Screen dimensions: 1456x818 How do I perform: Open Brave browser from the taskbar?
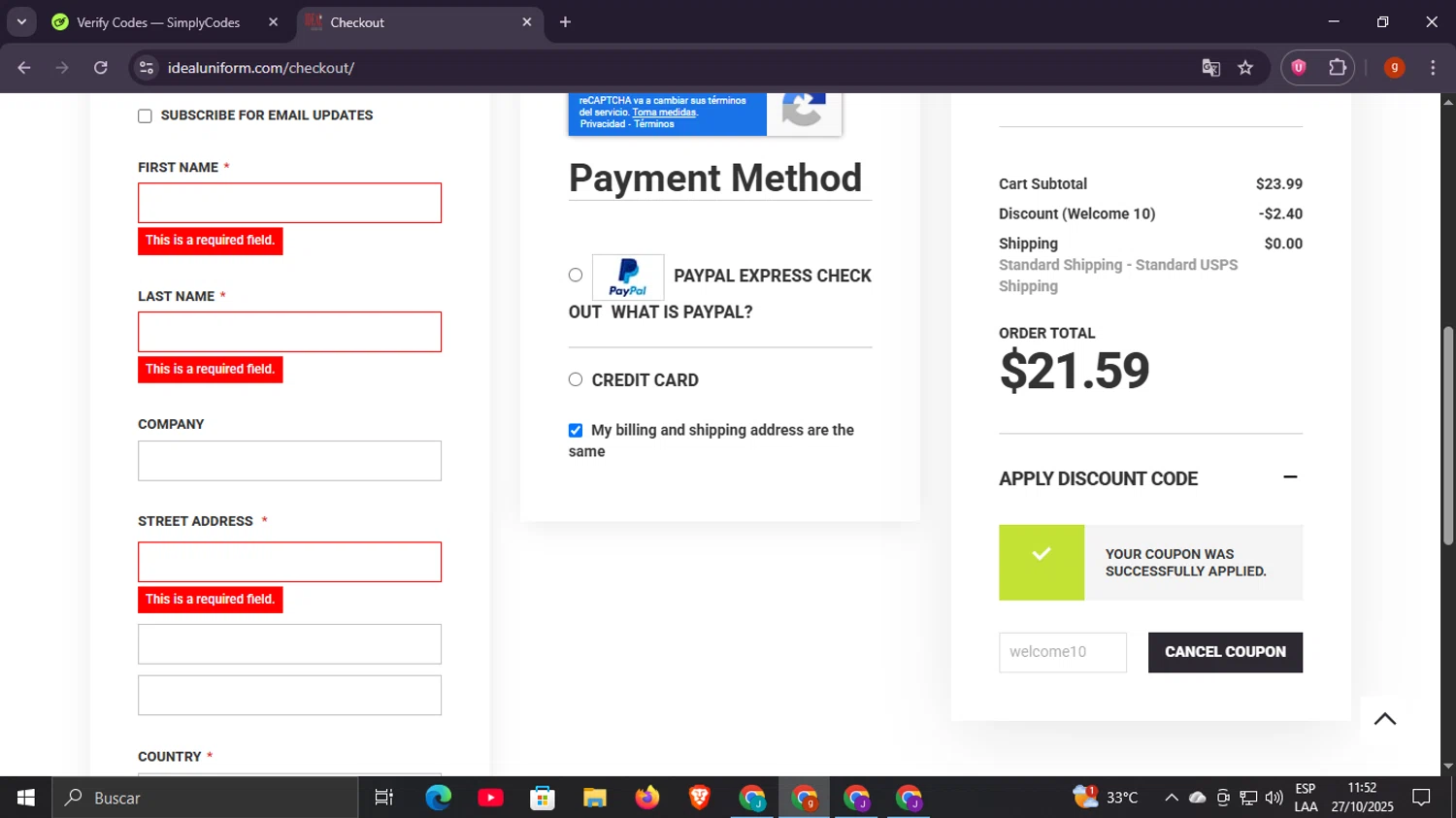[700, 798]
